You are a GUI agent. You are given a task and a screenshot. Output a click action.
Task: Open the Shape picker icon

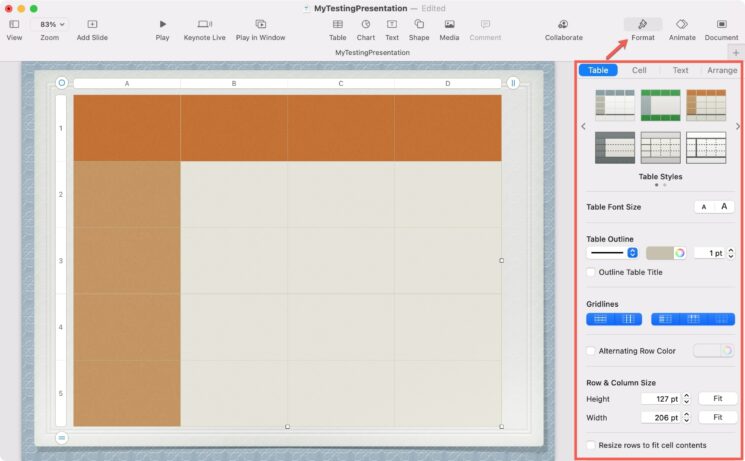pyautogui.click(x=419, y=24)
